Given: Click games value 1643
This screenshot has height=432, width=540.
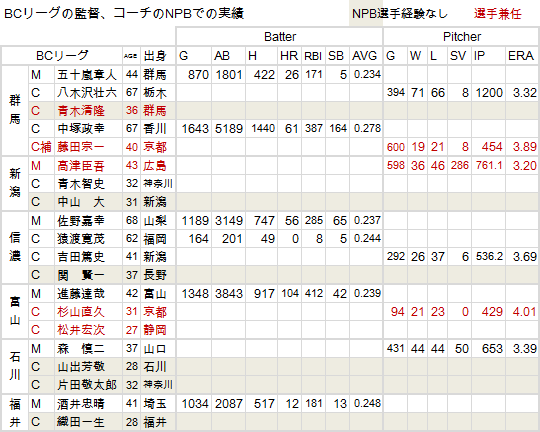Looking at the screenshot, I should coord(195,129).
